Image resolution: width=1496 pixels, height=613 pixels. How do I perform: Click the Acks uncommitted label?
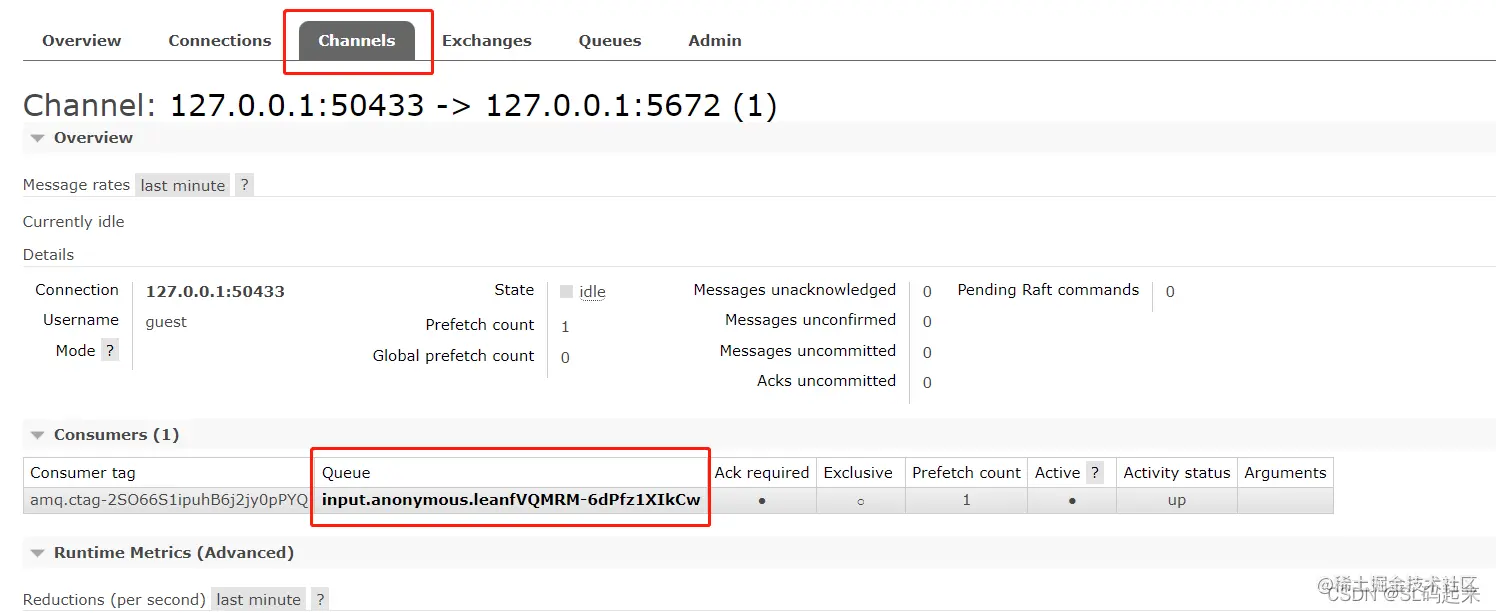(827, 381)
